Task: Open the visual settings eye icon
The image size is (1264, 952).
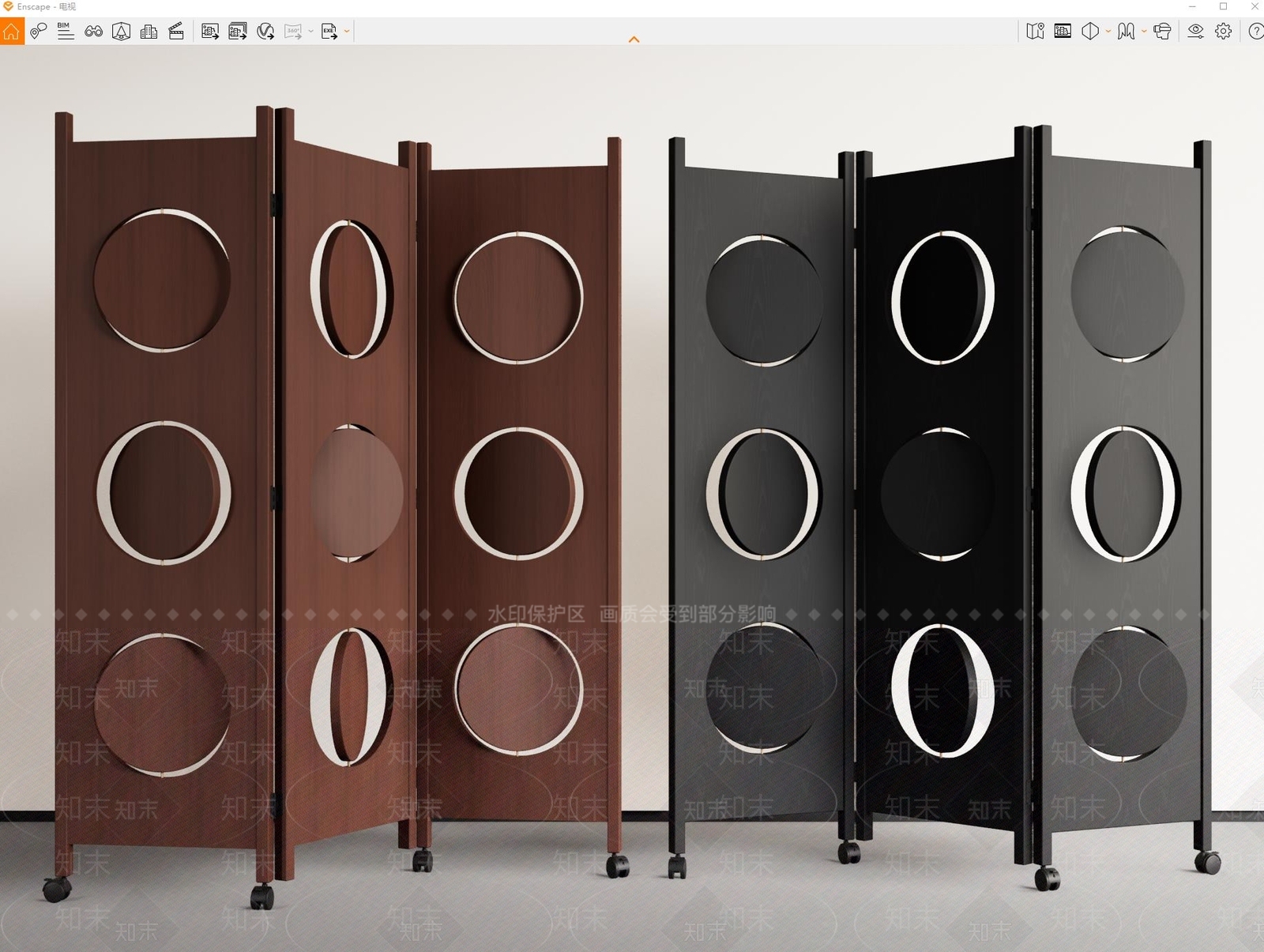Action: pyautogui.click(x=1196, y=32)
